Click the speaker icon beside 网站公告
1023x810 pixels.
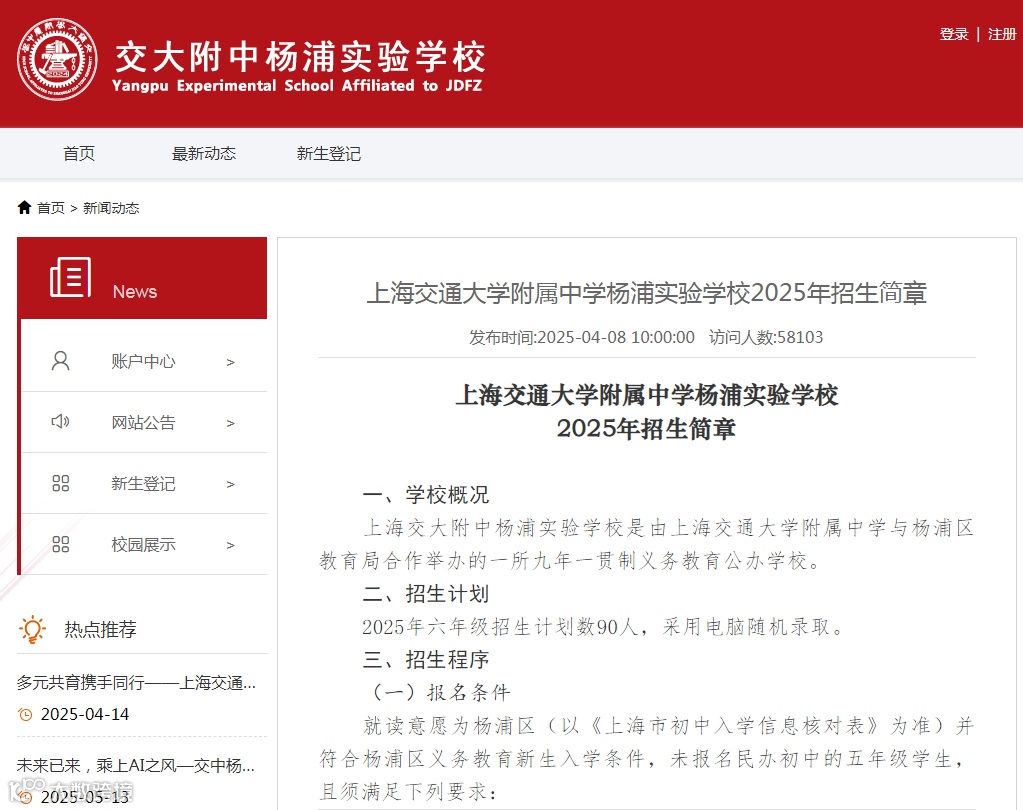click(61, 421)
